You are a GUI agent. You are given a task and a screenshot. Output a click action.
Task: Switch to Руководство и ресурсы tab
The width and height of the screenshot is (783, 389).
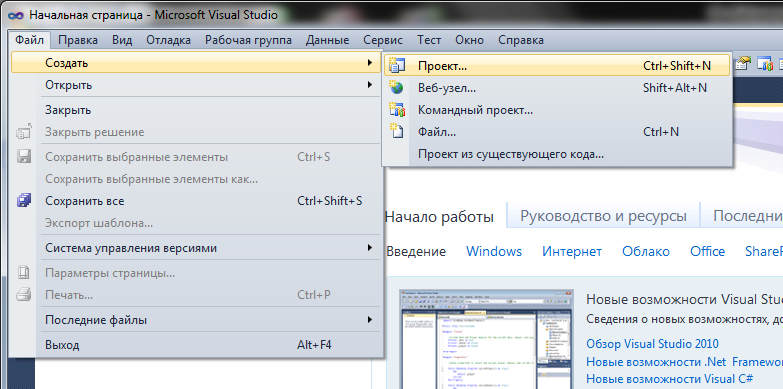point(603,216)
